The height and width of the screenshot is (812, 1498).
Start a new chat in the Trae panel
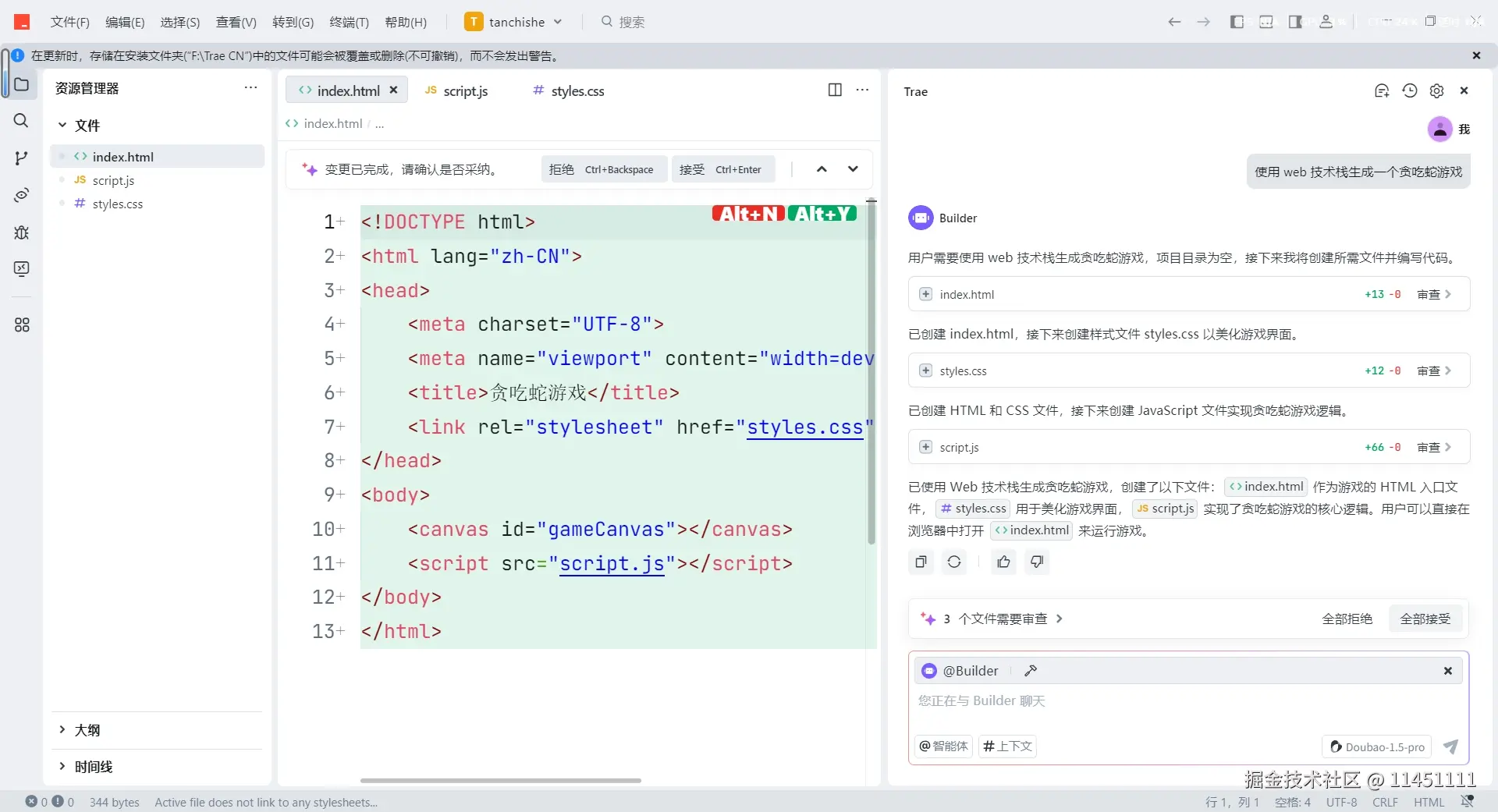click(x=1381, y=90)
